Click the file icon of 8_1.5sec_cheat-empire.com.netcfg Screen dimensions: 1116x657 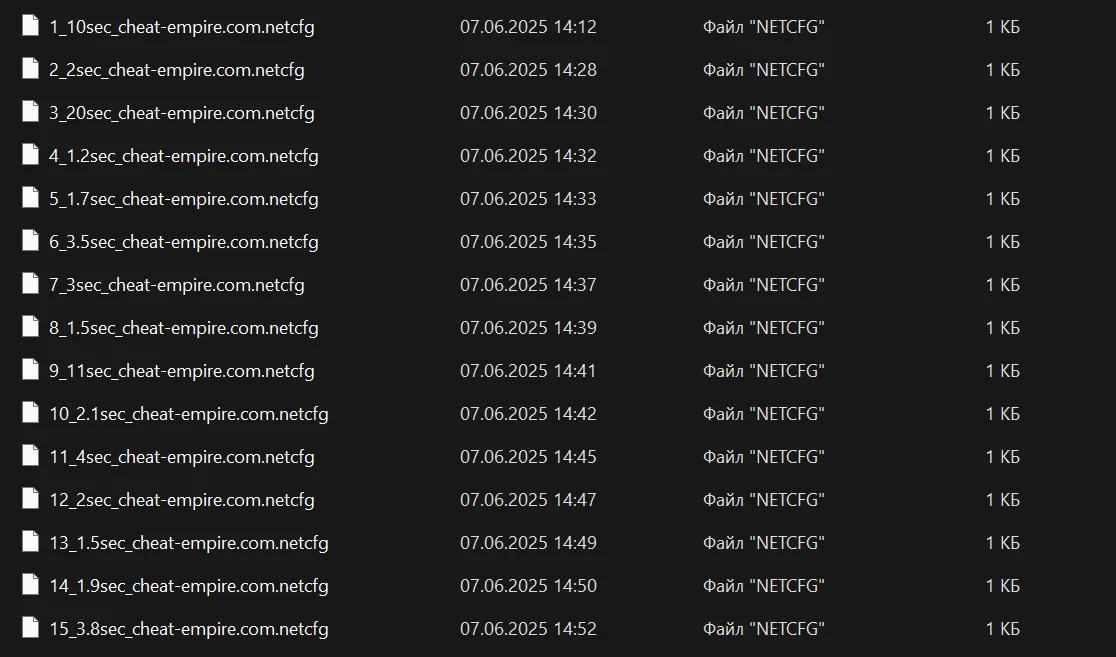(30, 328)
